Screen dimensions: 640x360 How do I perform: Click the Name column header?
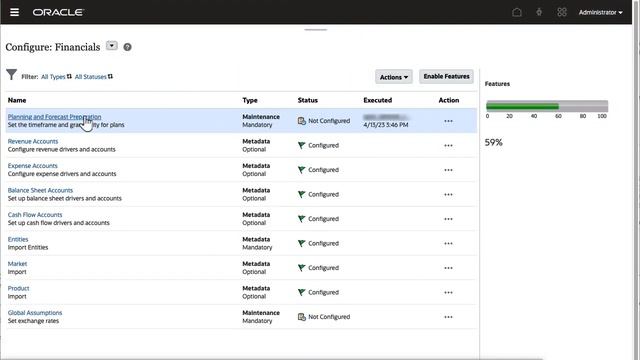(x=17, y=100)
